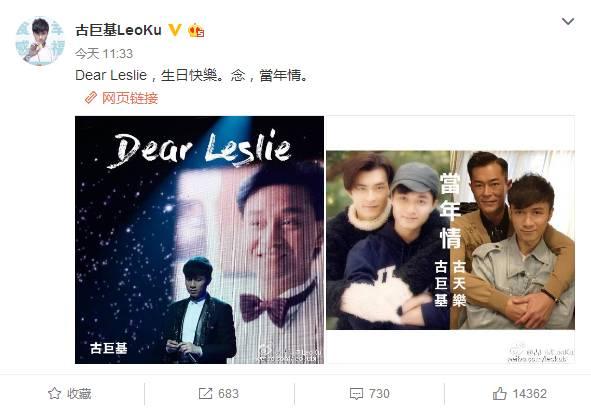The height and width of the screenshot is (410, 591).
Task: Click the weibo watermark on collage image
Action: [x=541, y=355]
